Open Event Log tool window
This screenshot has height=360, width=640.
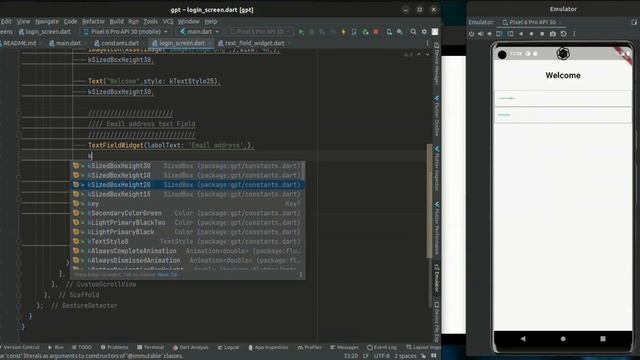tap(382, 347)
